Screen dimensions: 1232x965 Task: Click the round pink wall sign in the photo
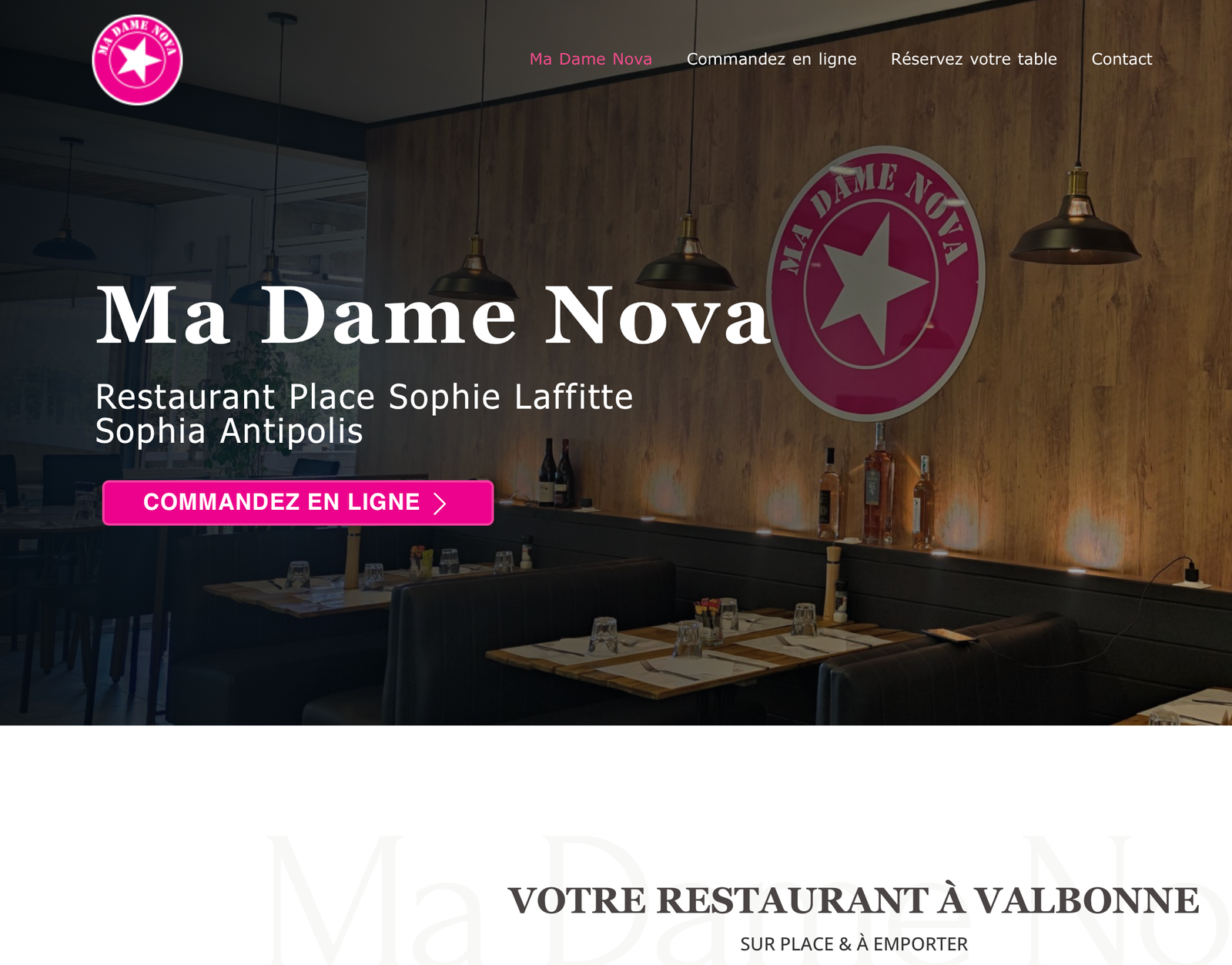(875, 283)
